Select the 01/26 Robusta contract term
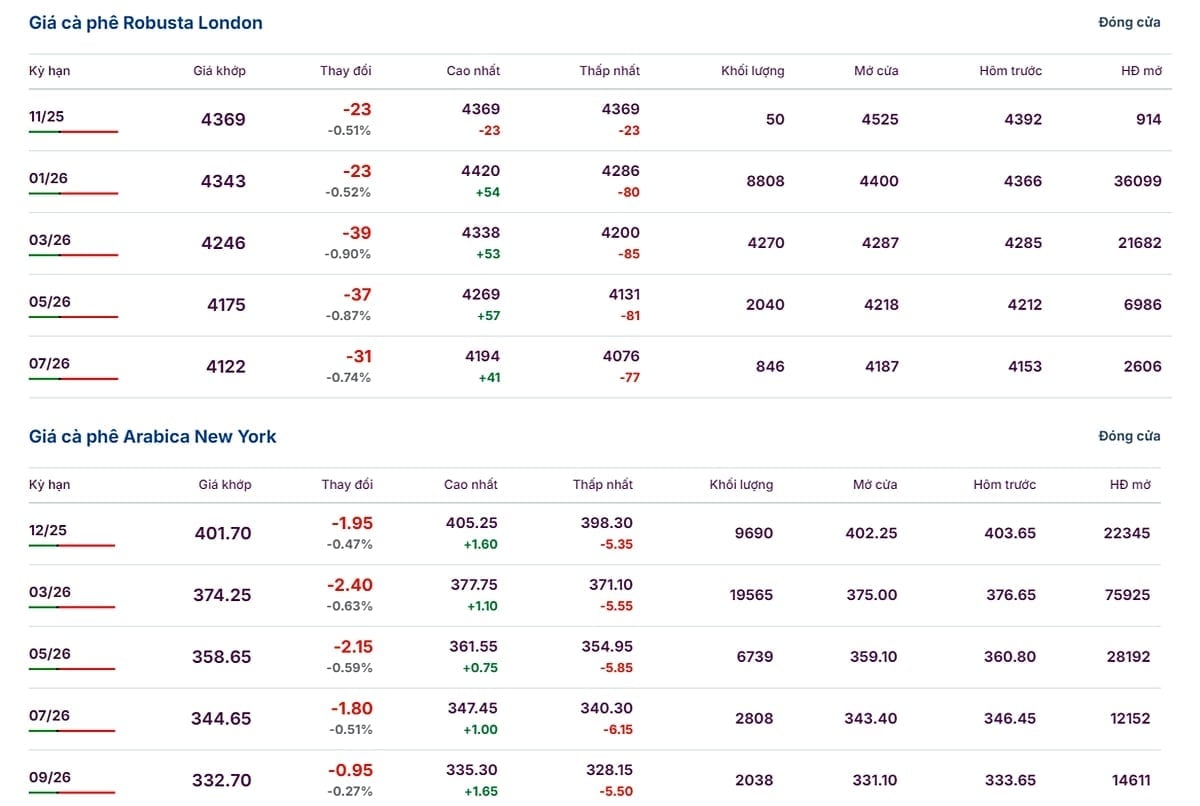This screenshot has height=806, width=1200. click(47, 179)
